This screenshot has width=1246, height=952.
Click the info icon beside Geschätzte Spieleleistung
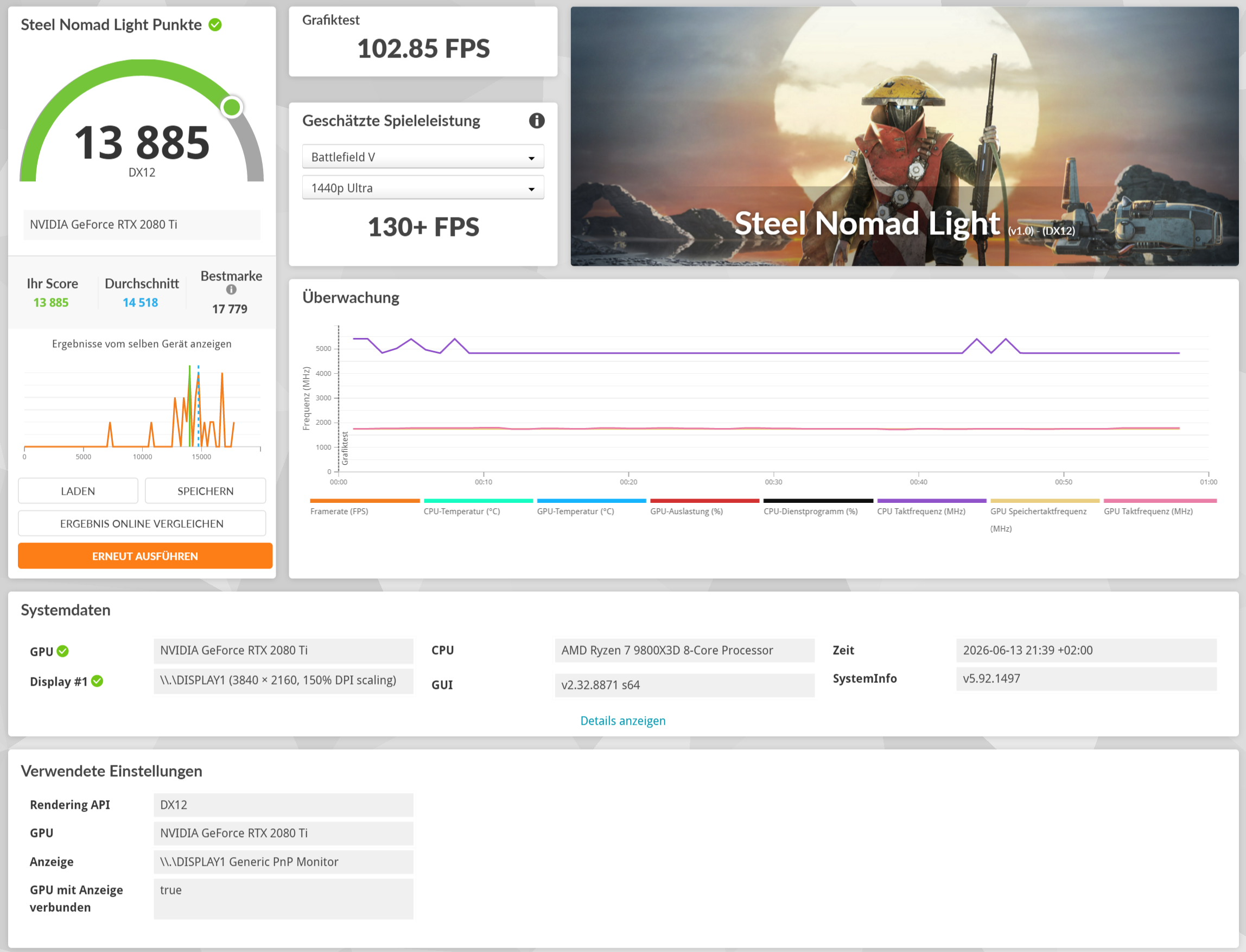pos(536,121)
